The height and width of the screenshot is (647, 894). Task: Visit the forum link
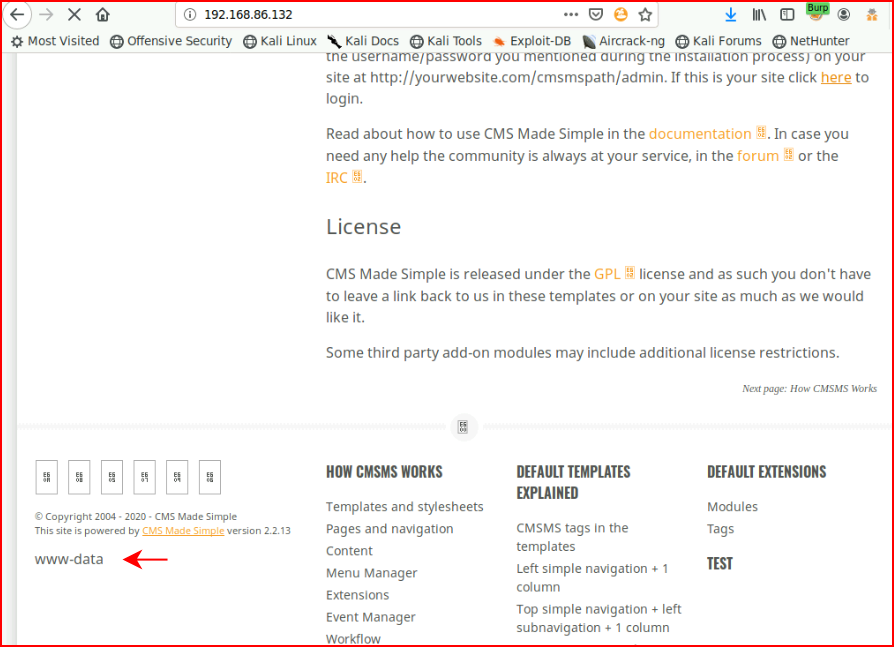point(758,156)
